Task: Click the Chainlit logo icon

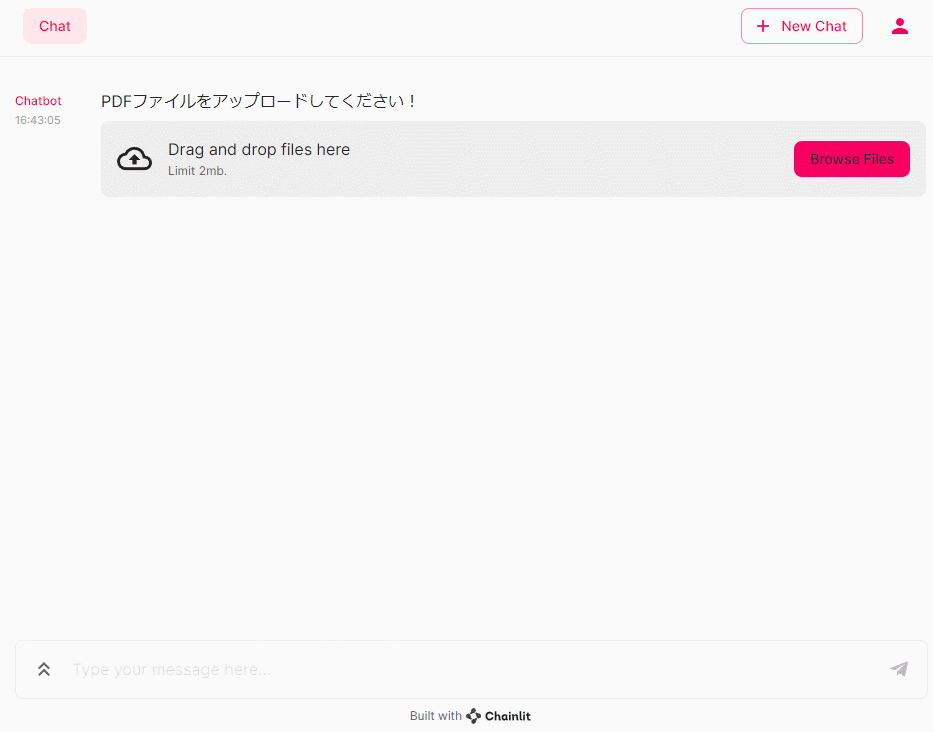Action: pyautogui.click(x=474, y=716)
